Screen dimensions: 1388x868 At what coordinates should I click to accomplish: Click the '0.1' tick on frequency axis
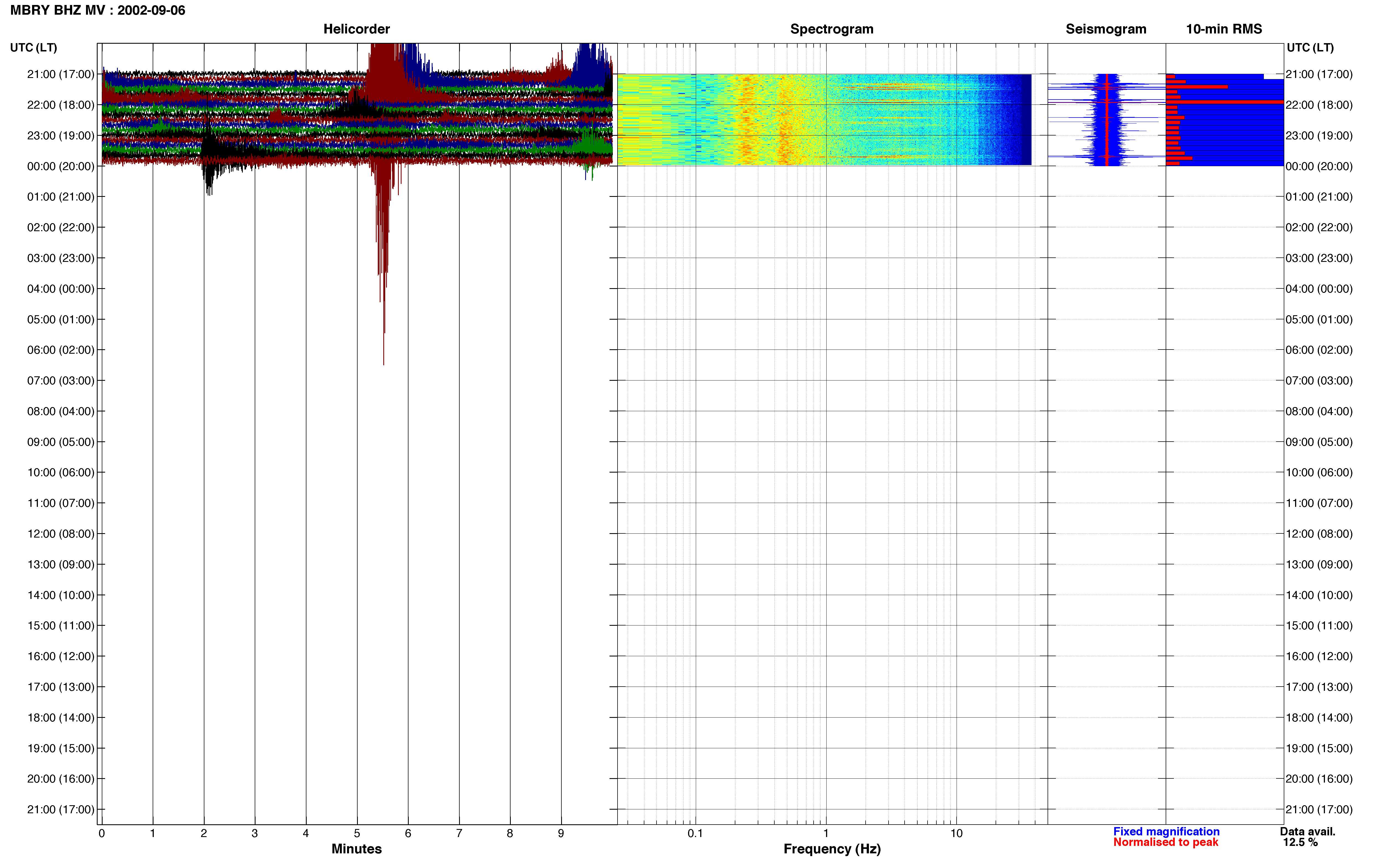coord(695,833)
